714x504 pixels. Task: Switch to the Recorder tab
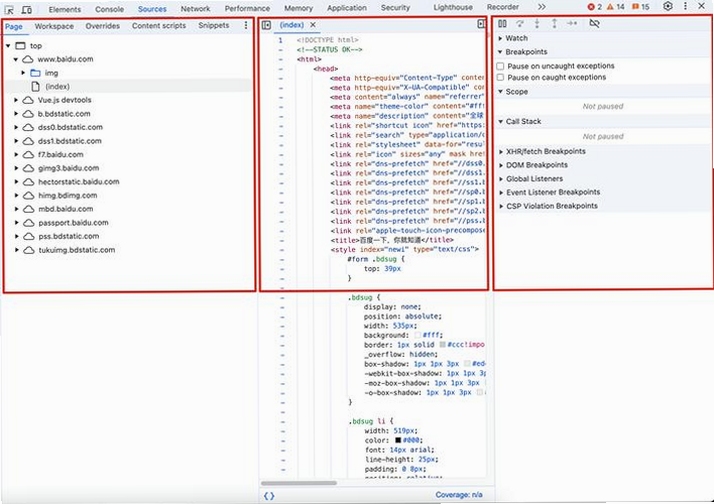(x=503, y=7)
